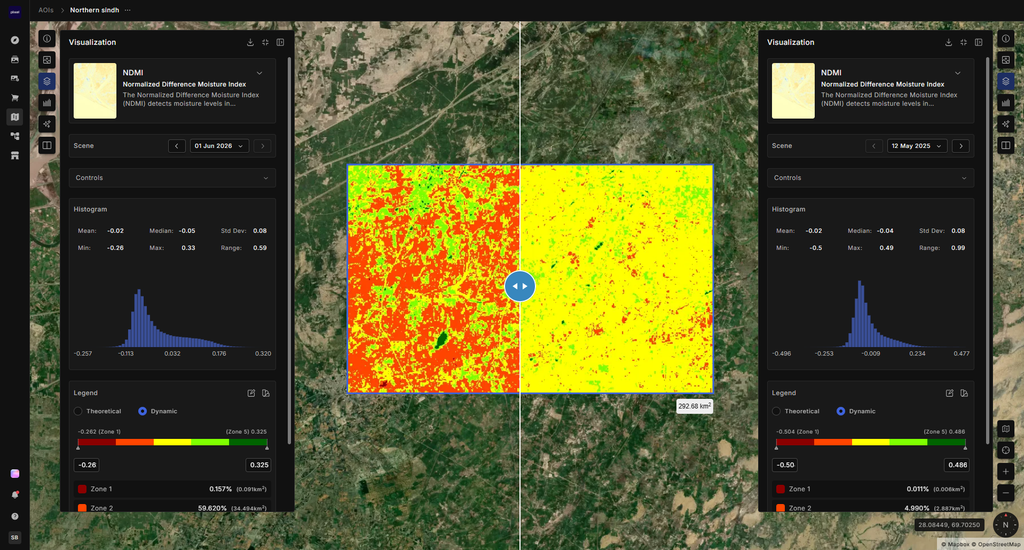This screenshot has width=1024, height=550.
Task: Toggle sidebar layout icon in left Visualization panel
Action: 280,42
